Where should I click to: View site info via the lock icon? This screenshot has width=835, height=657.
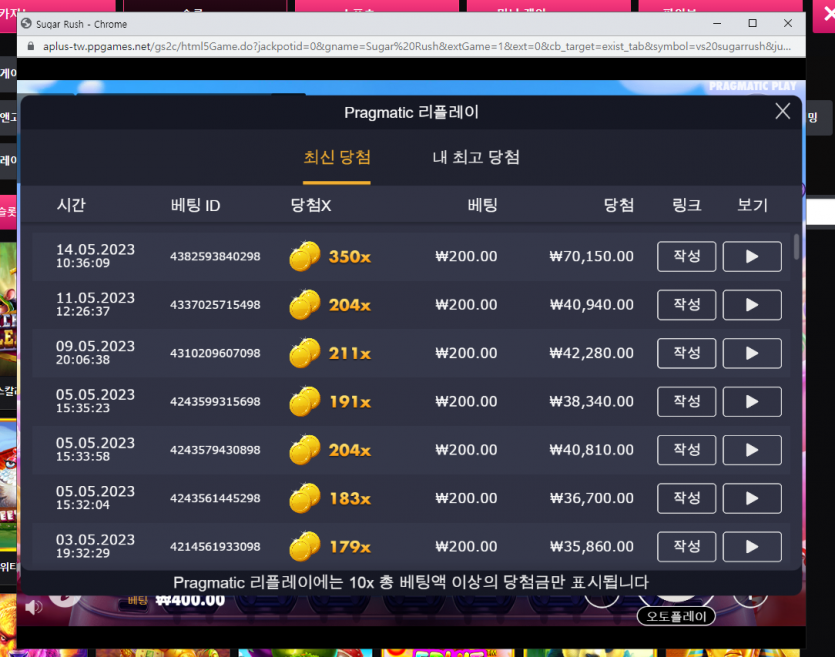(31, 46)
